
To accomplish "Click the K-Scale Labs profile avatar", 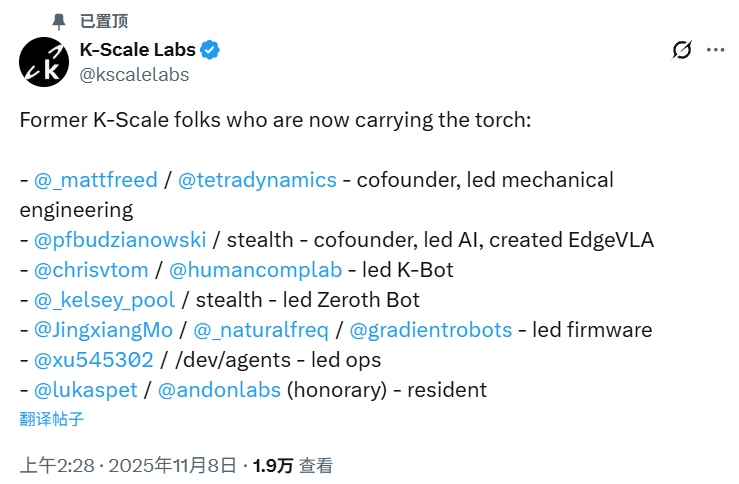I will 44,62.
